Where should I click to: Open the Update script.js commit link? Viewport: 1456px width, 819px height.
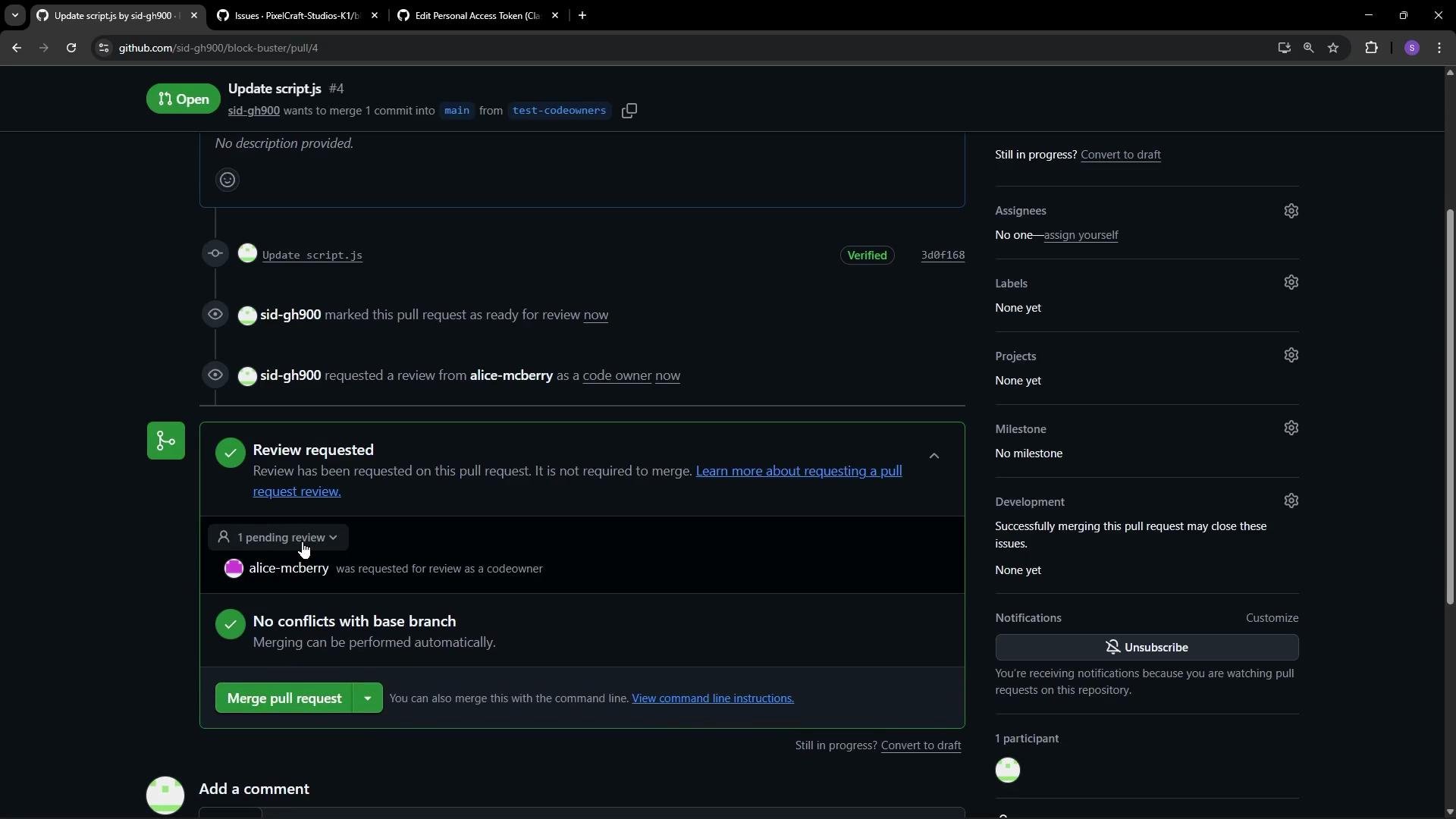coord(312,255)
